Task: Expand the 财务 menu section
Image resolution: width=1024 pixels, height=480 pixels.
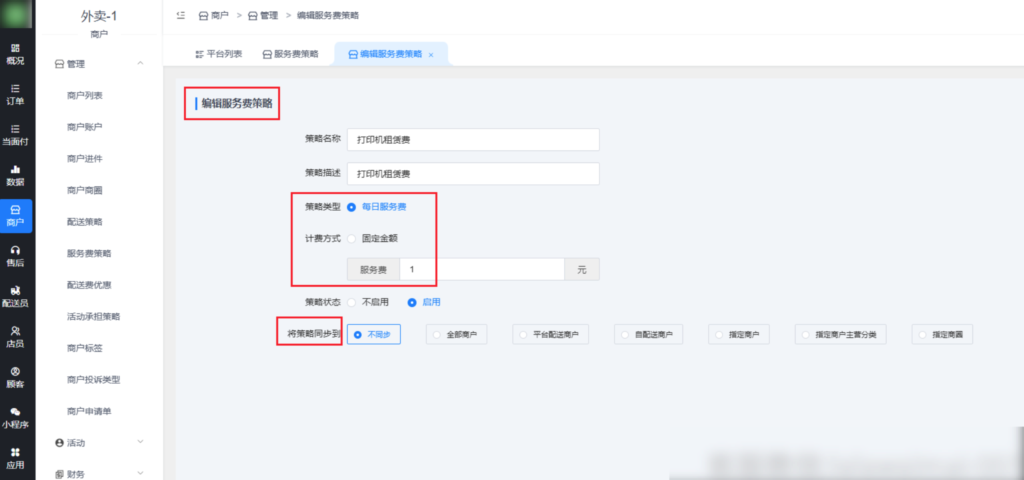Action: pos(140,473)
